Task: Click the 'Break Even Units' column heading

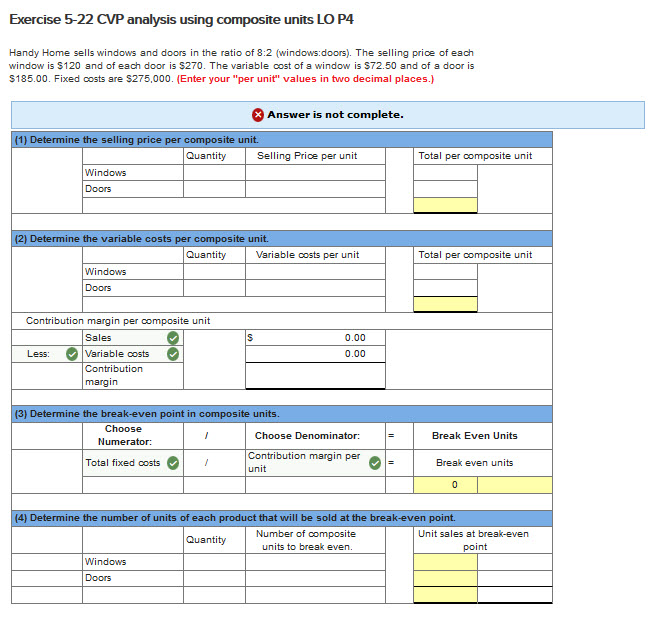Action: click(x=475, y=436)
